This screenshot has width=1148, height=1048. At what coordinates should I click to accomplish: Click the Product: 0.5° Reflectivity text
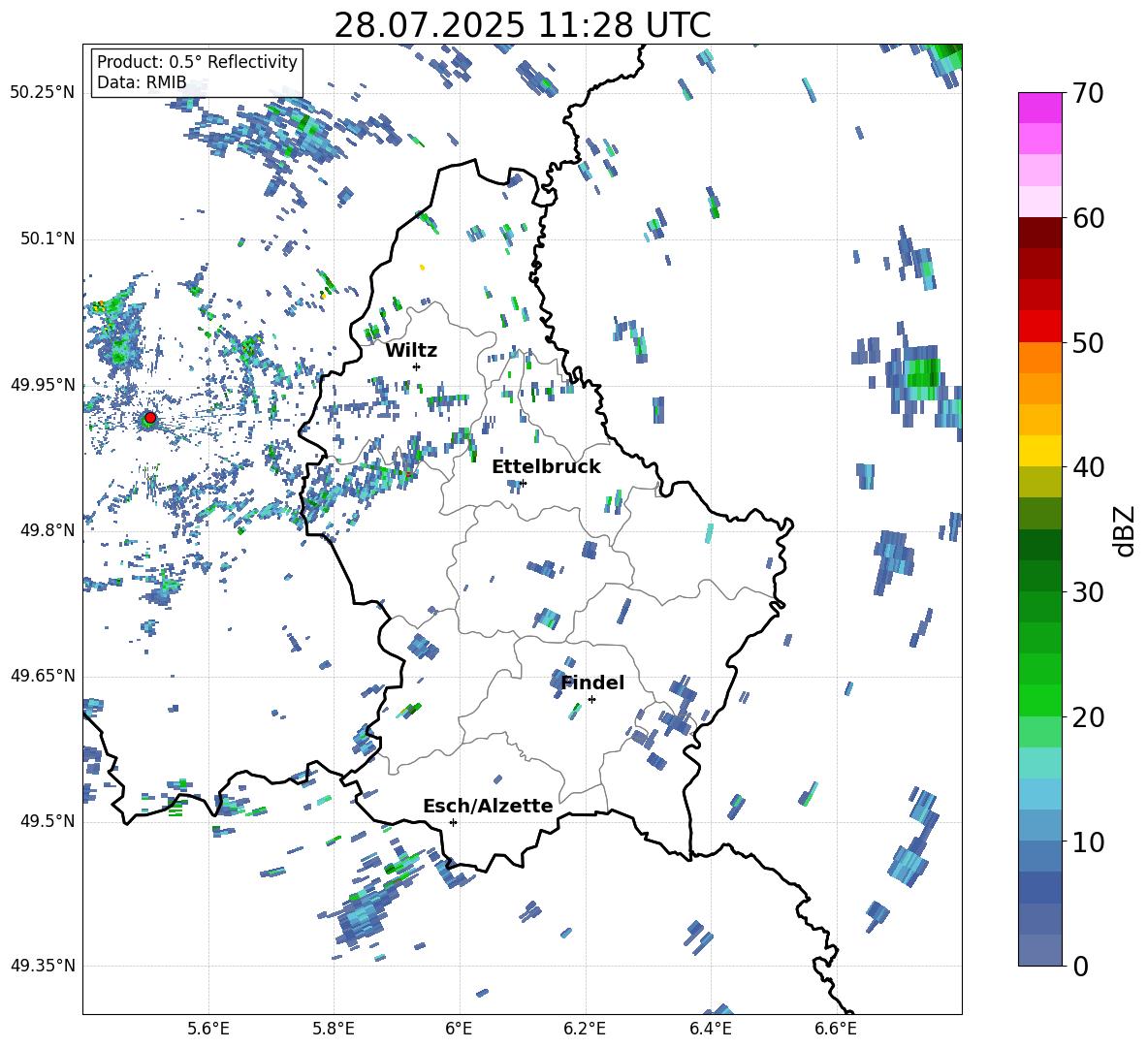coord(197,62)
